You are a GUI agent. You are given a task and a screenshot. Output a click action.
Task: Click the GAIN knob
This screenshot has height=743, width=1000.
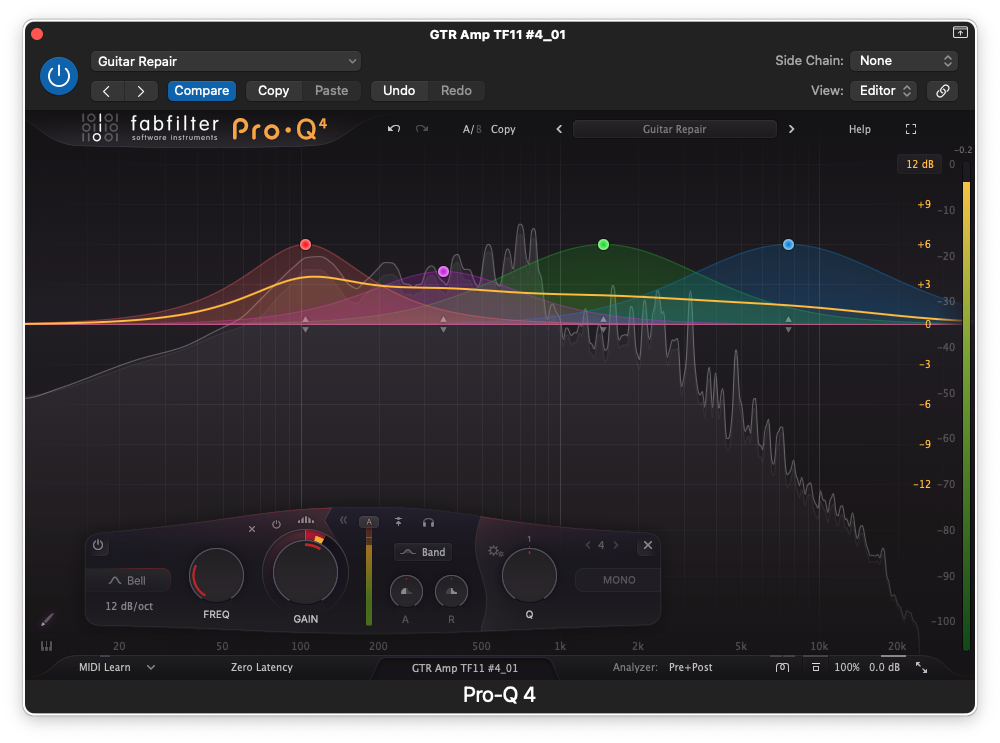pyautogui.click(x=305, y=571)
